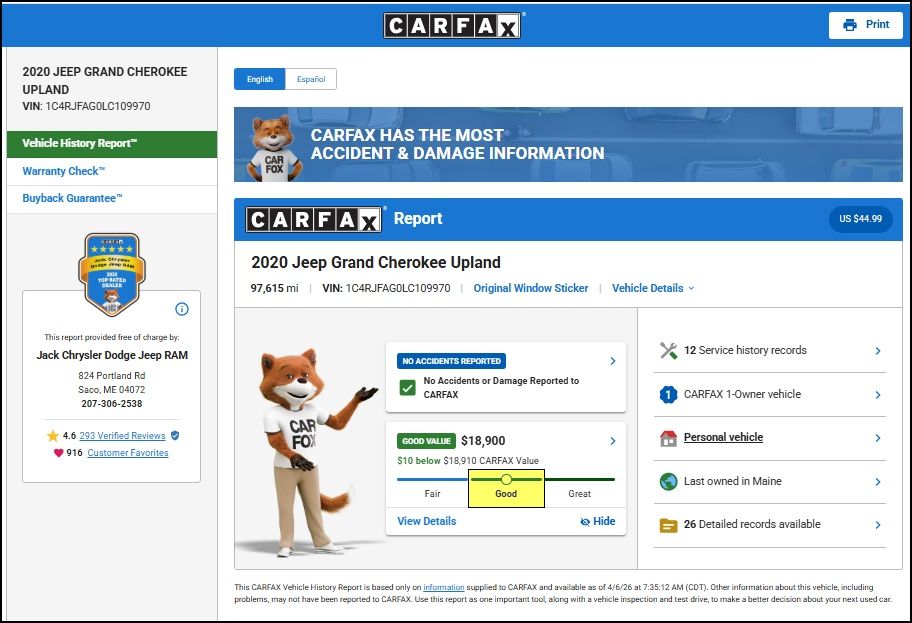Click the CARFAX 1-Owner badge icon
This screenshot has width=912, height=623.
coord(669,395)
